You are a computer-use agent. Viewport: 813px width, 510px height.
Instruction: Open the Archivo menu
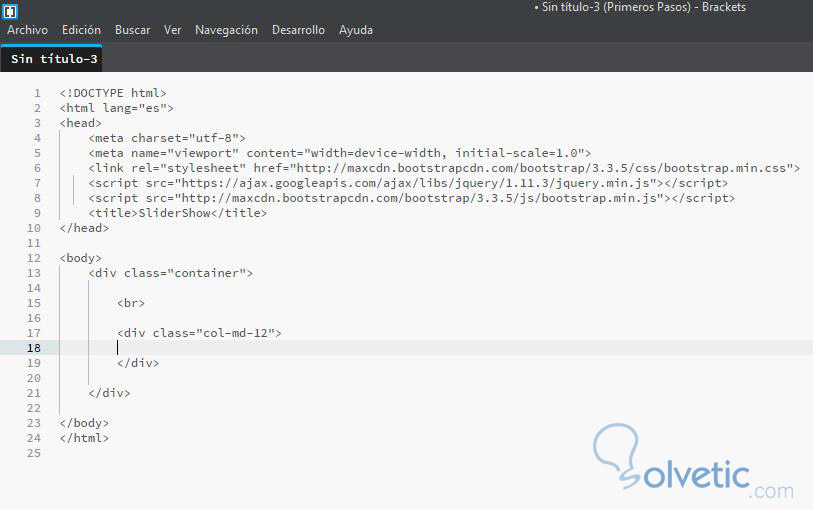[27, 30]
